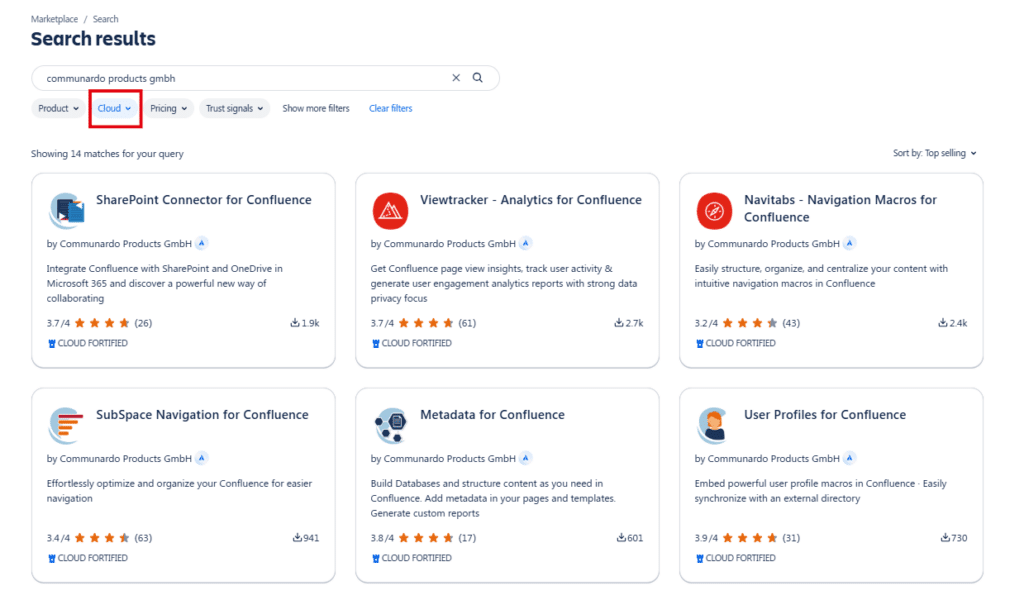The width and height of the screenshot is (1024, 600).
Task: Open Viewtracker - Analytics for Confluence title
Action: pos(531,200)
